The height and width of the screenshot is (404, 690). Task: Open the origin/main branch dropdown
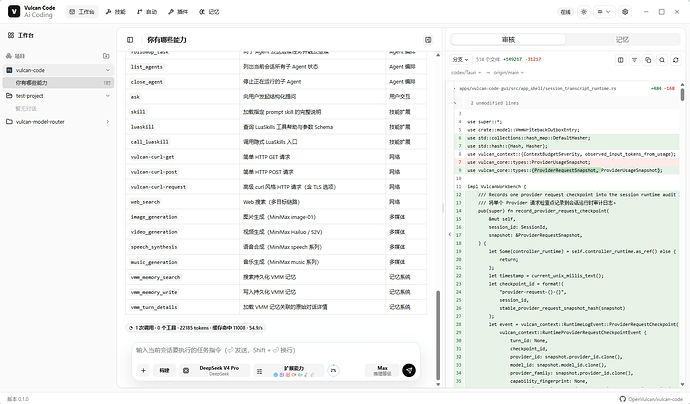509,73
